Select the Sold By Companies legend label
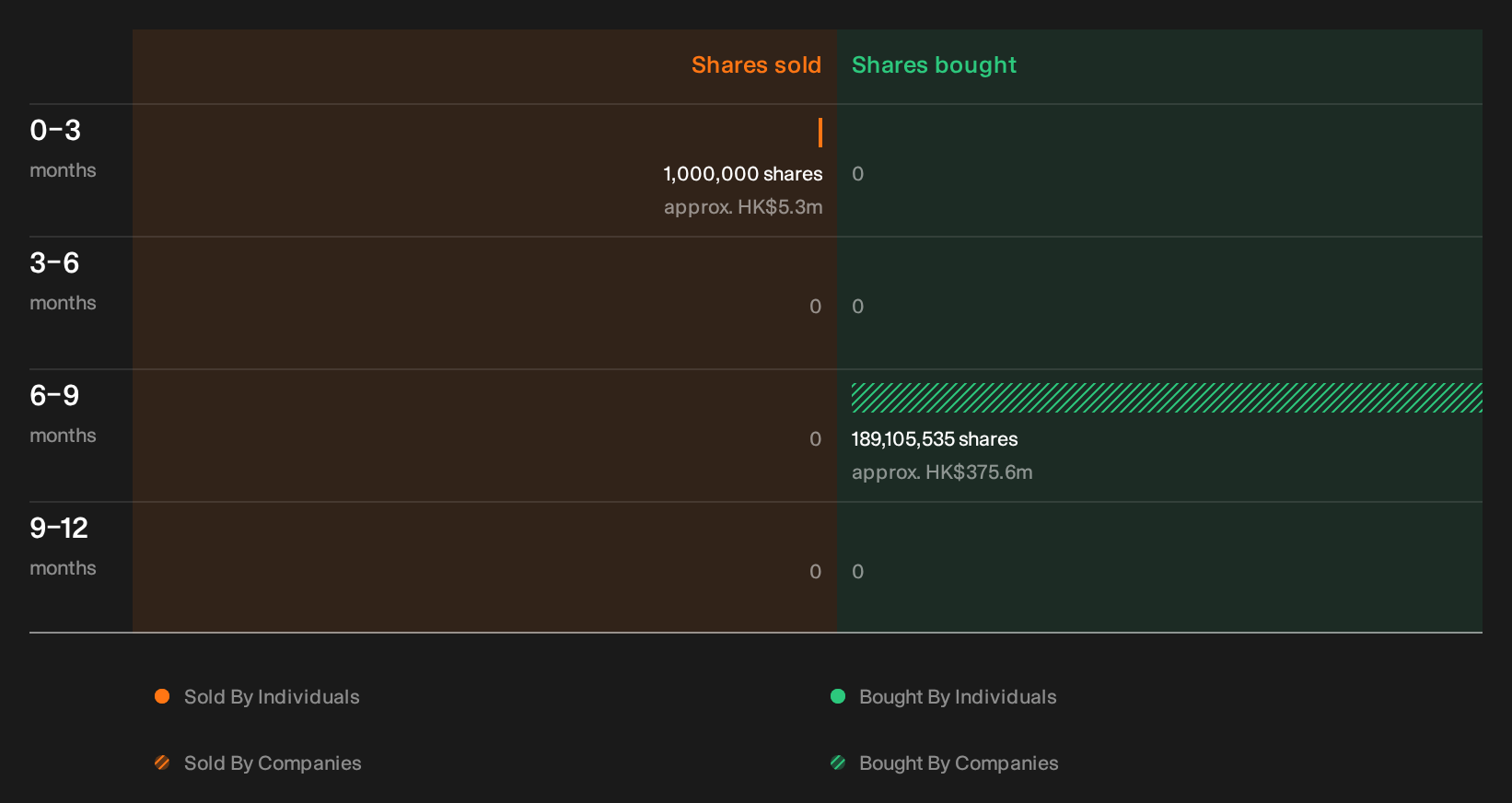This screenshot has height=803, width=1512. click(x=273, y=763)
